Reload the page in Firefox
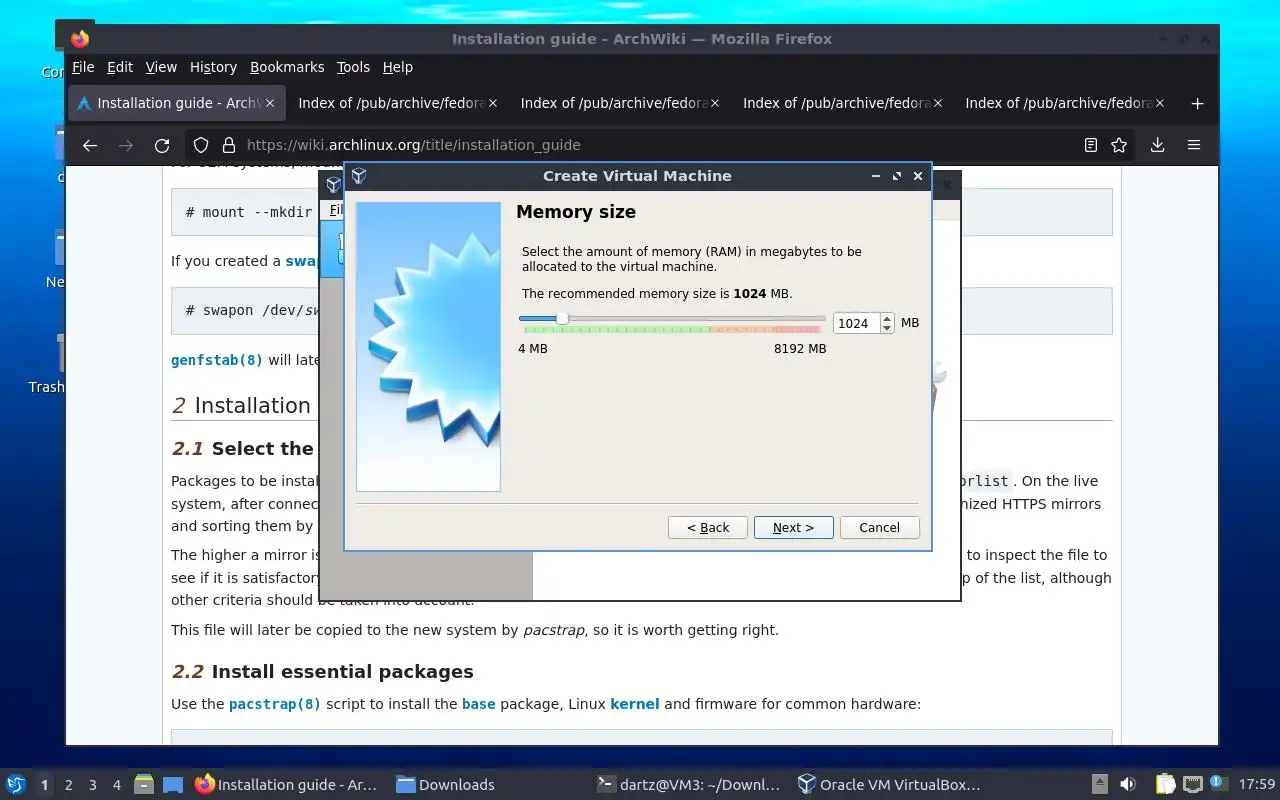The width and height of the screenshot is (1280, 800). (162, 145)
